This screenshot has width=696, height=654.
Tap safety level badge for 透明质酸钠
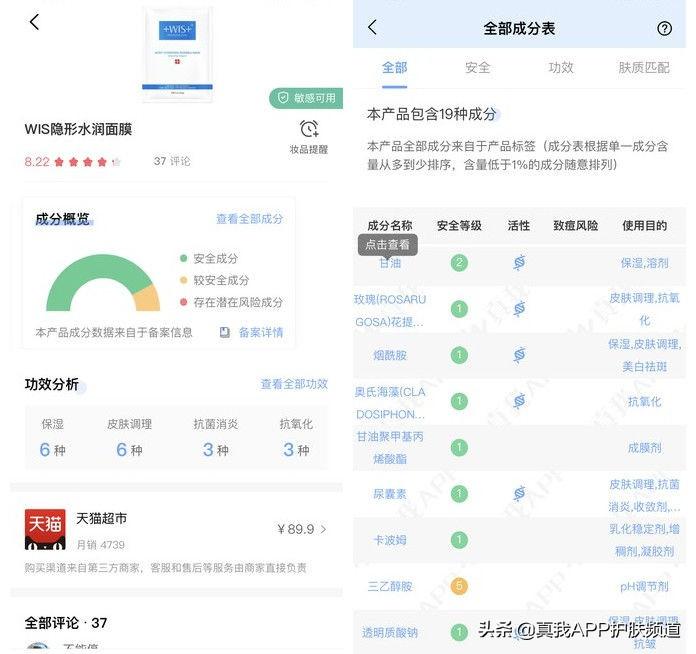(459, 632)
